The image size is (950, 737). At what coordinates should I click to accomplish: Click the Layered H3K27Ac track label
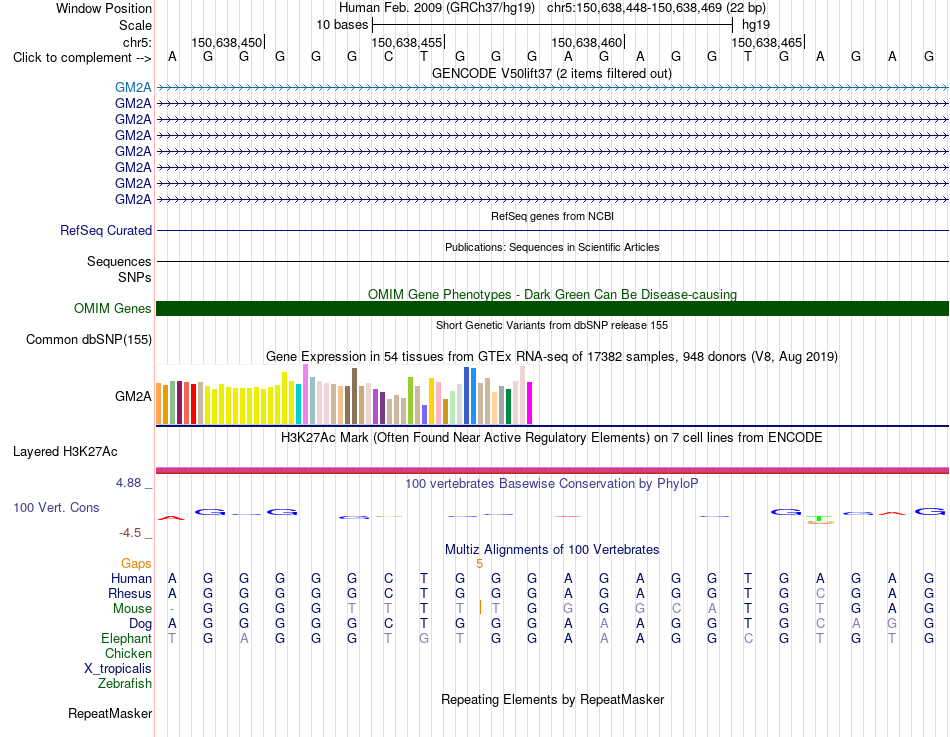pyautogui.click(x=65, y=452)
